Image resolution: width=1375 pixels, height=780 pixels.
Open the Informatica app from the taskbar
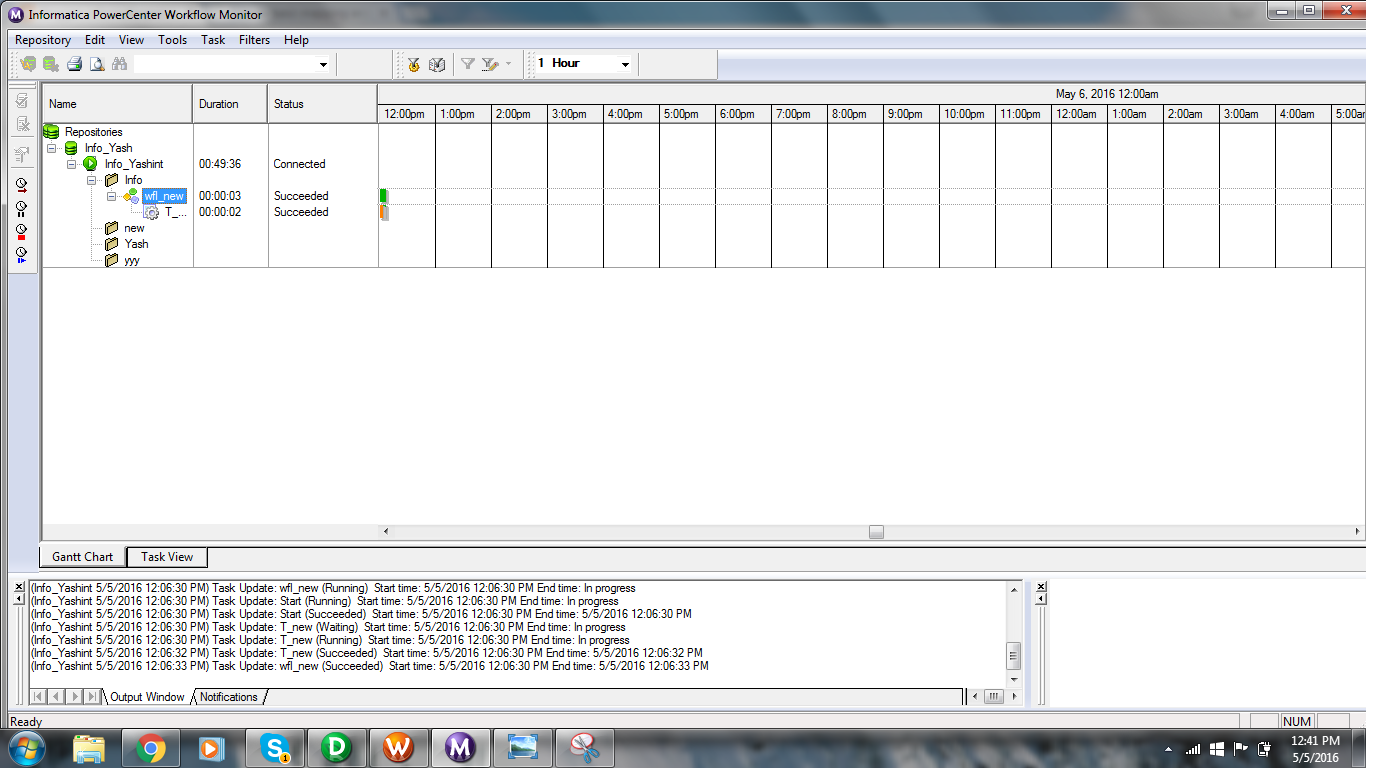(461, 748)
